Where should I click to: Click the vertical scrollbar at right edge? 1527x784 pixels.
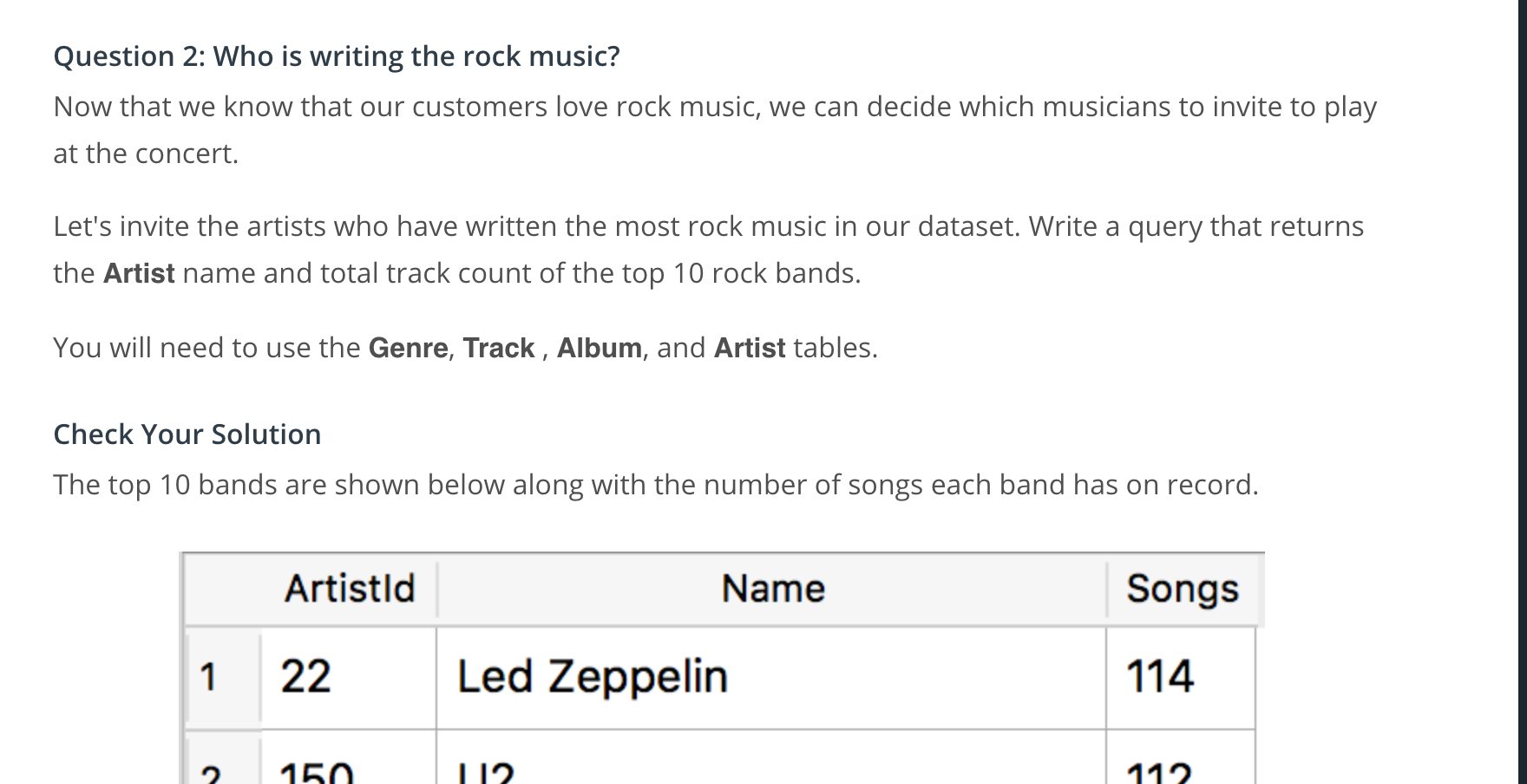coord(1522,392)
